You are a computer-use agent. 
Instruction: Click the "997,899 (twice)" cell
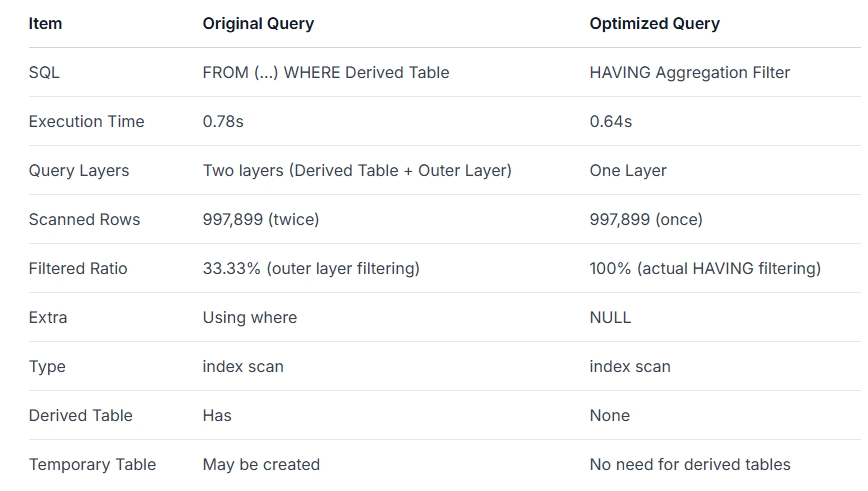pos(260,219)
